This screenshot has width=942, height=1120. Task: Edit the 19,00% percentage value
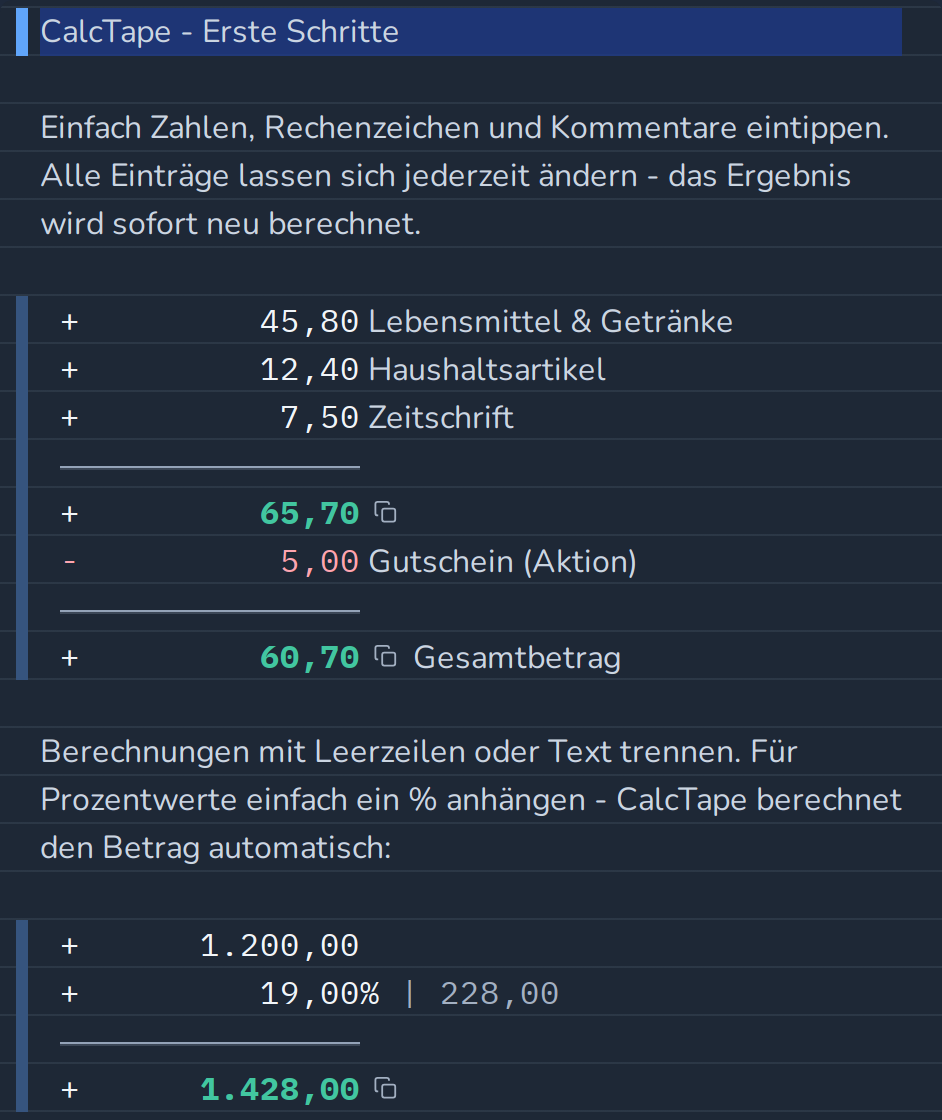point(319,994)
